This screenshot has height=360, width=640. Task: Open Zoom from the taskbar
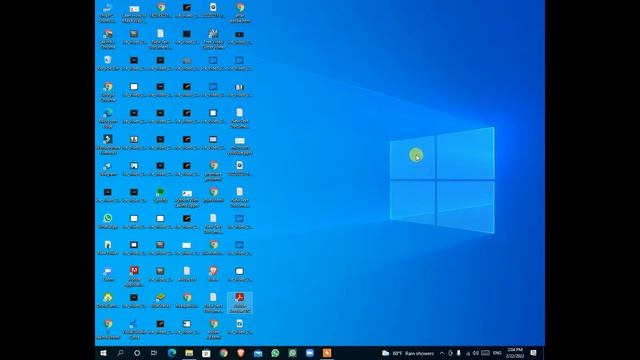310,353
